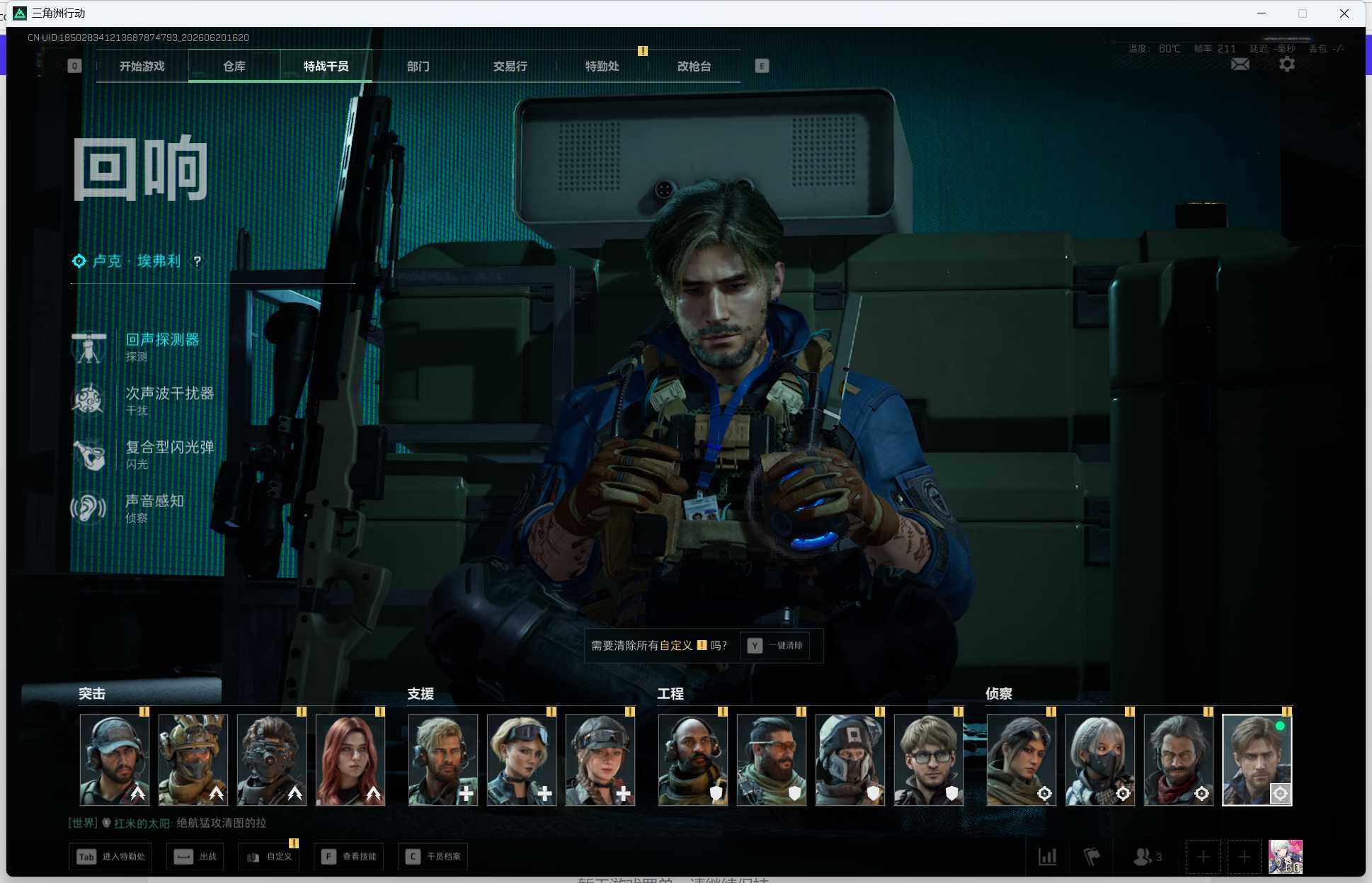Click the 支援 category label
The image size is (1372, 883).
pos(421,694)
